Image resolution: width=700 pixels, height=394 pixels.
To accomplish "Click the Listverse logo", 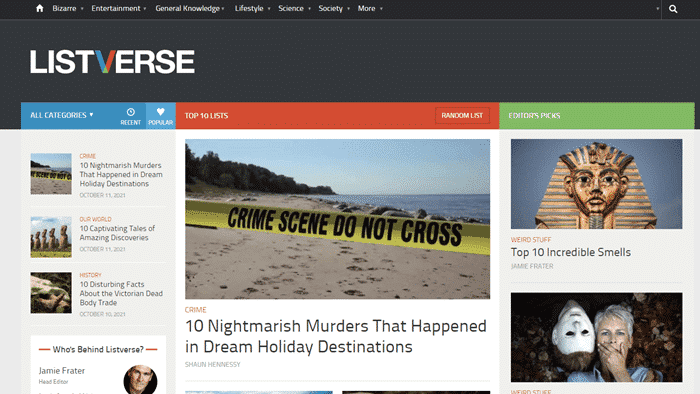I will pos(112,62).
